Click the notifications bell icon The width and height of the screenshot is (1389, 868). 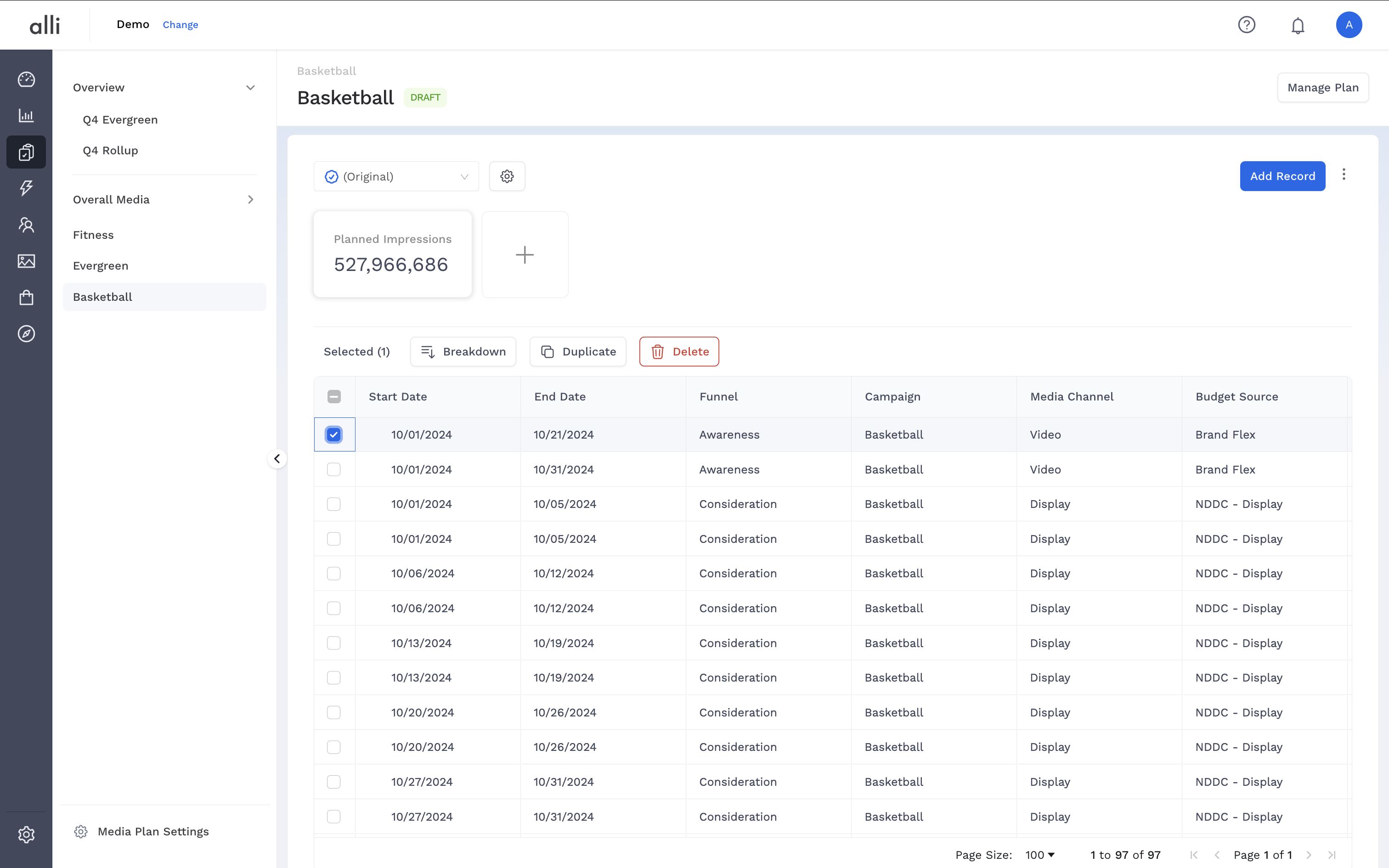coord(1298,25)
